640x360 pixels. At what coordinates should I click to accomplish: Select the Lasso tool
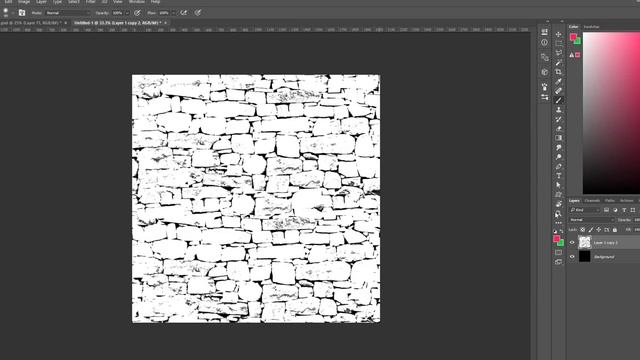tap(558, 53)
